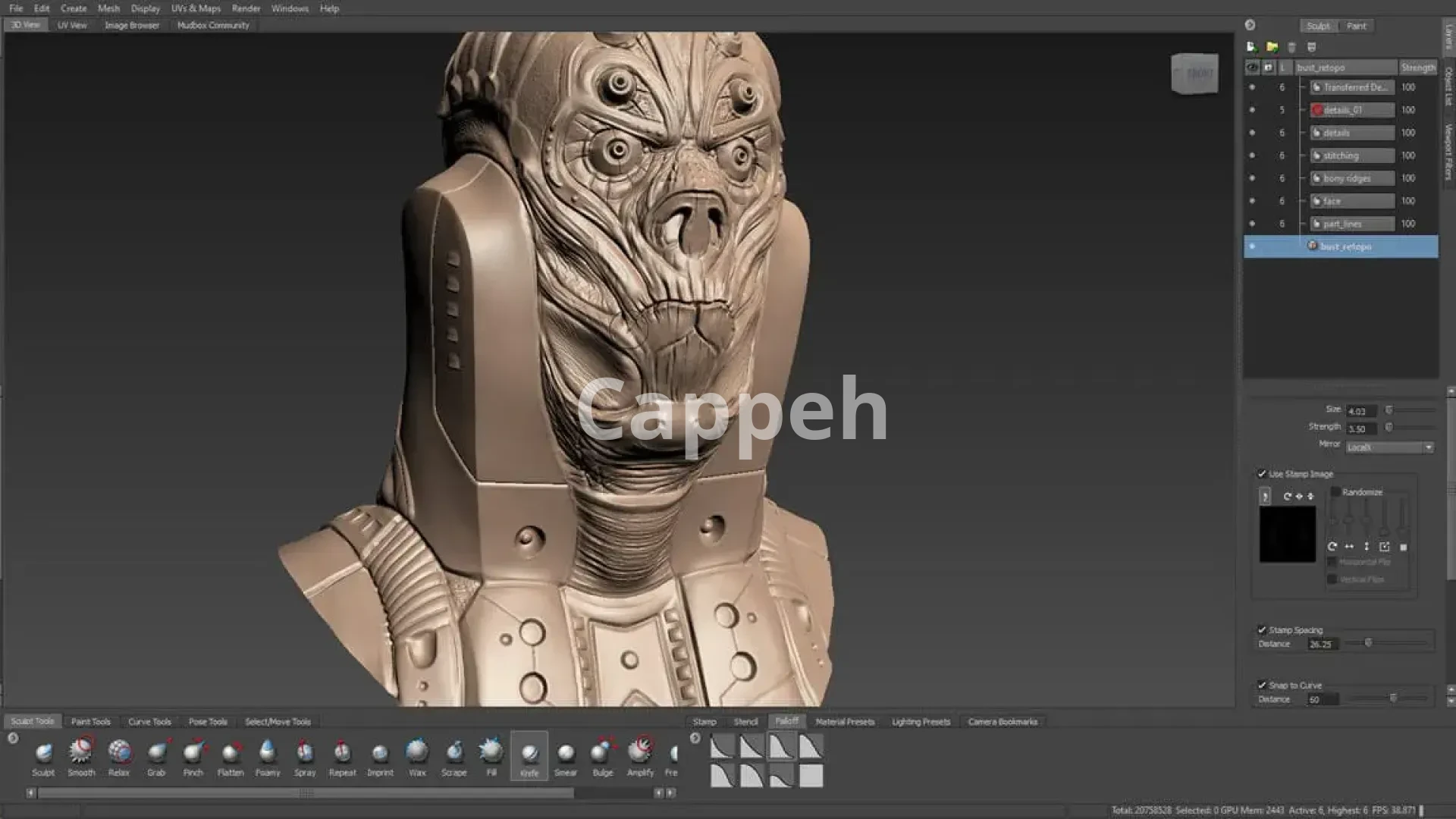This screenshot has width=1456, height=819.
Task: Click the new layer icon
Action: point(1251,47)
